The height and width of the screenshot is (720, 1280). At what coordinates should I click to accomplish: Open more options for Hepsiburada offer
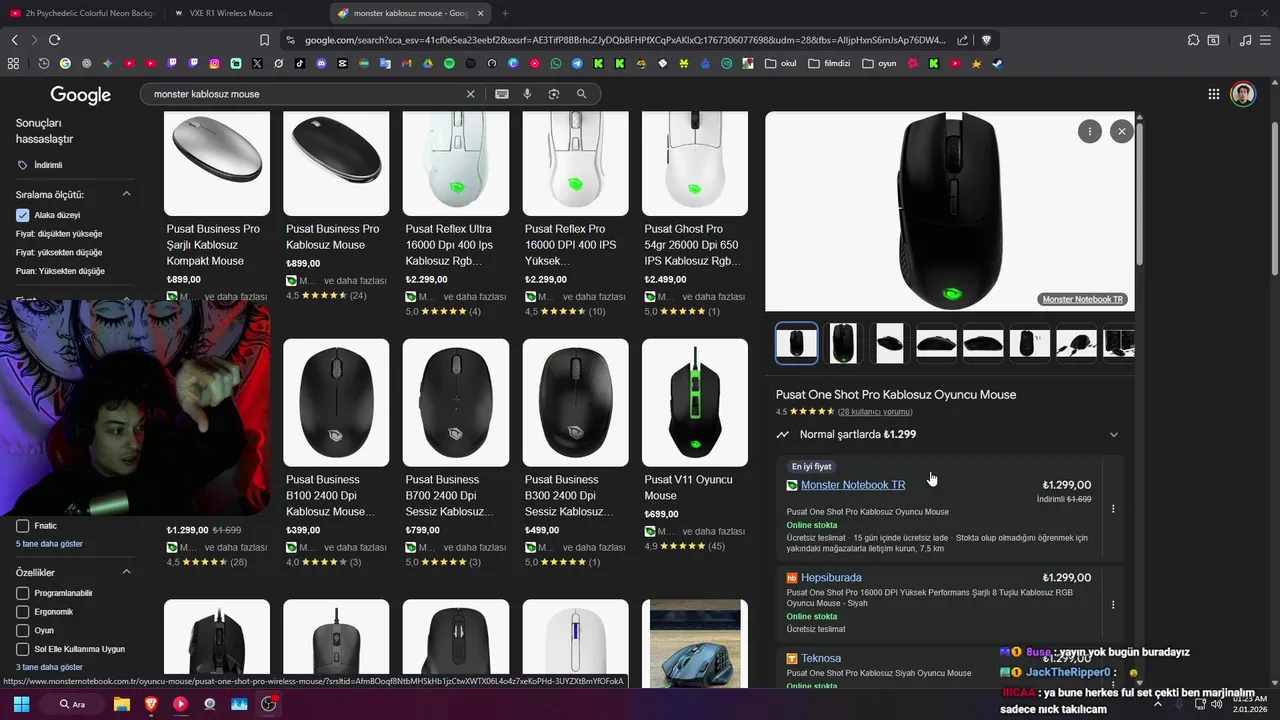pos(1113,604)
